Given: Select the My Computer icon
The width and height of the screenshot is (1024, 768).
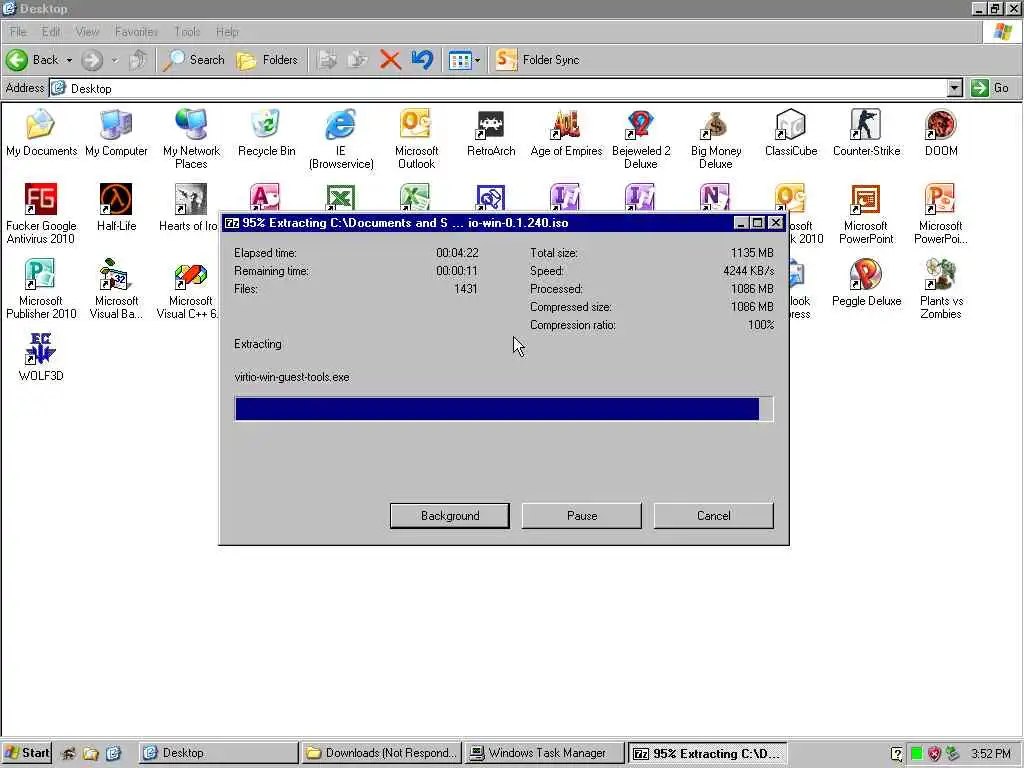Looking at the screenshot, I should click(x=116, y=133).
